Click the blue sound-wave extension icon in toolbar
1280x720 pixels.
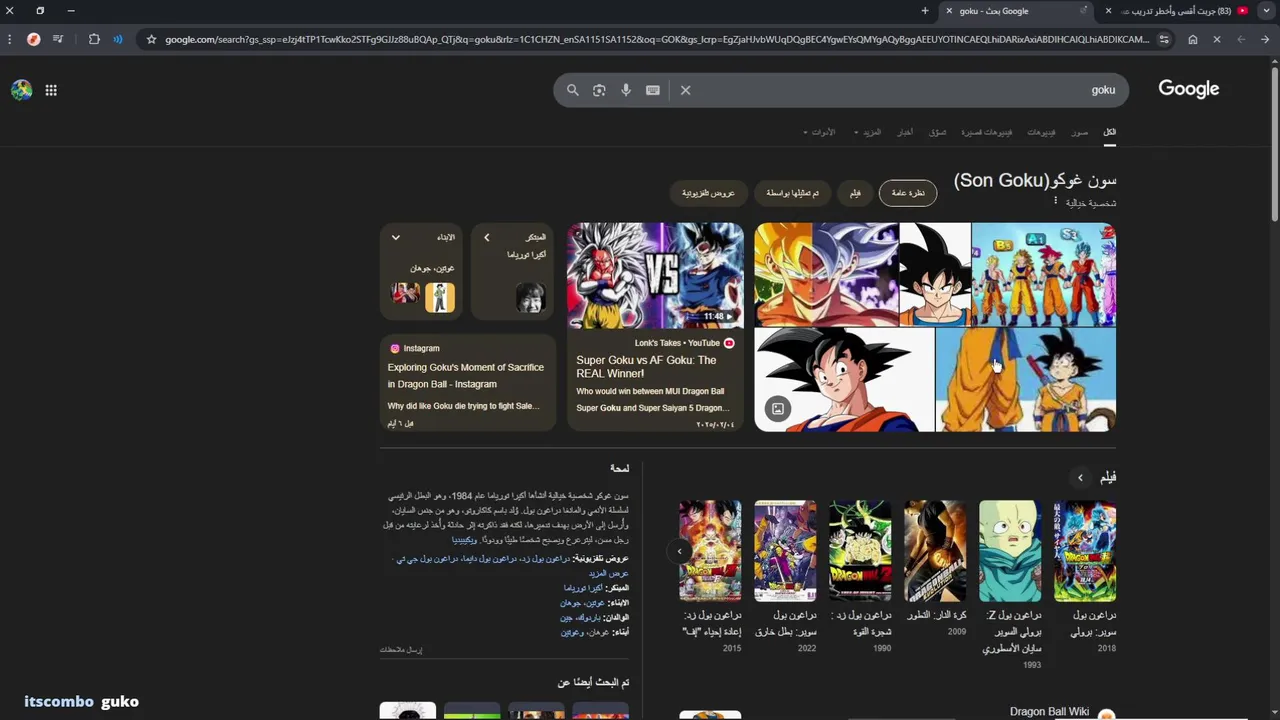pos(118,39)
